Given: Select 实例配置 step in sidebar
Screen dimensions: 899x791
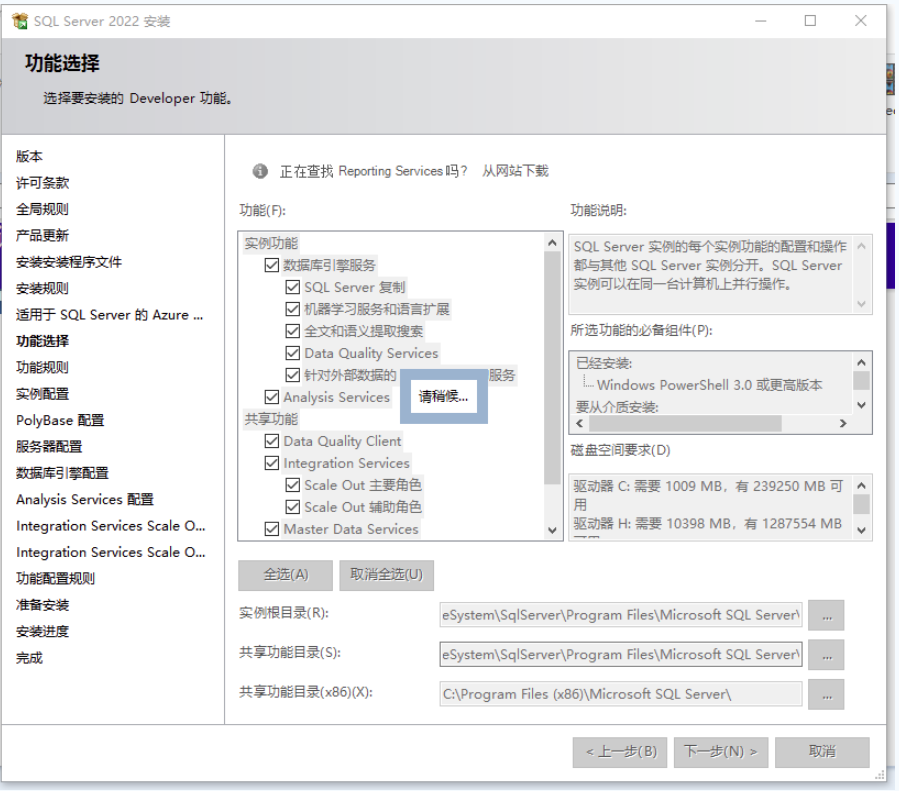Looking at the screenshot, I should tap(42, 394).
